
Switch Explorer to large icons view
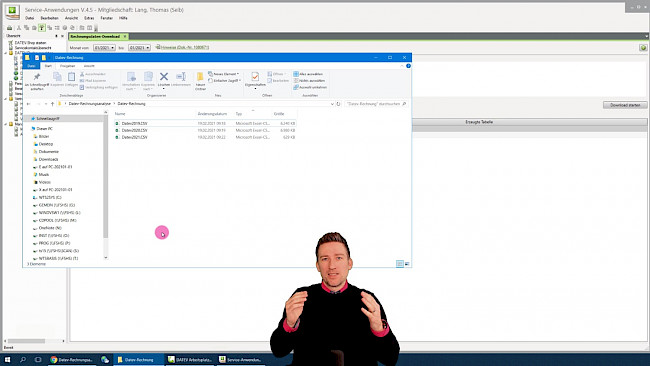[407, 264]
